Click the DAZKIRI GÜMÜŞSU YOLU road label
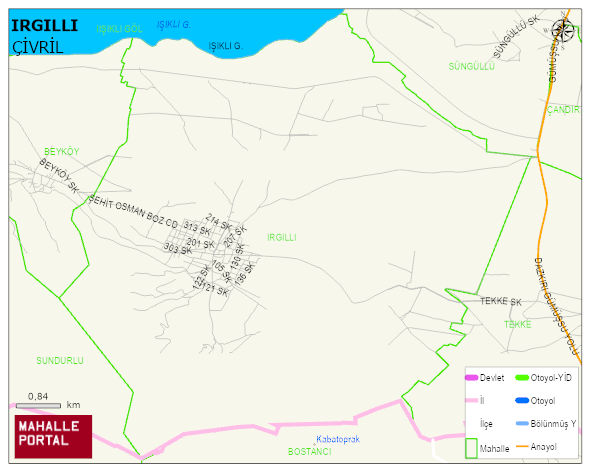 [556, 306]
